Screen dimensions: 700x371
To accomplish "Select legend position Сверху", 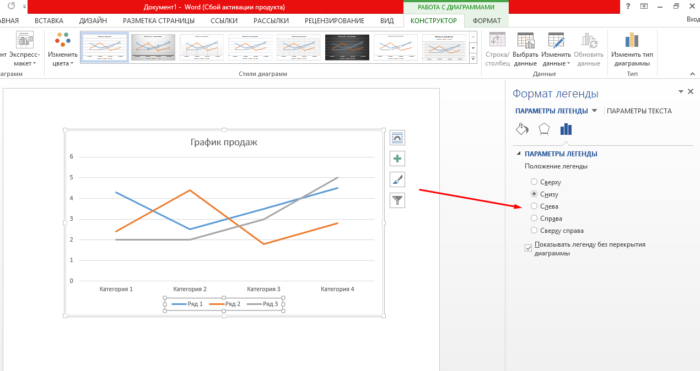I will (x=534, y=182).
